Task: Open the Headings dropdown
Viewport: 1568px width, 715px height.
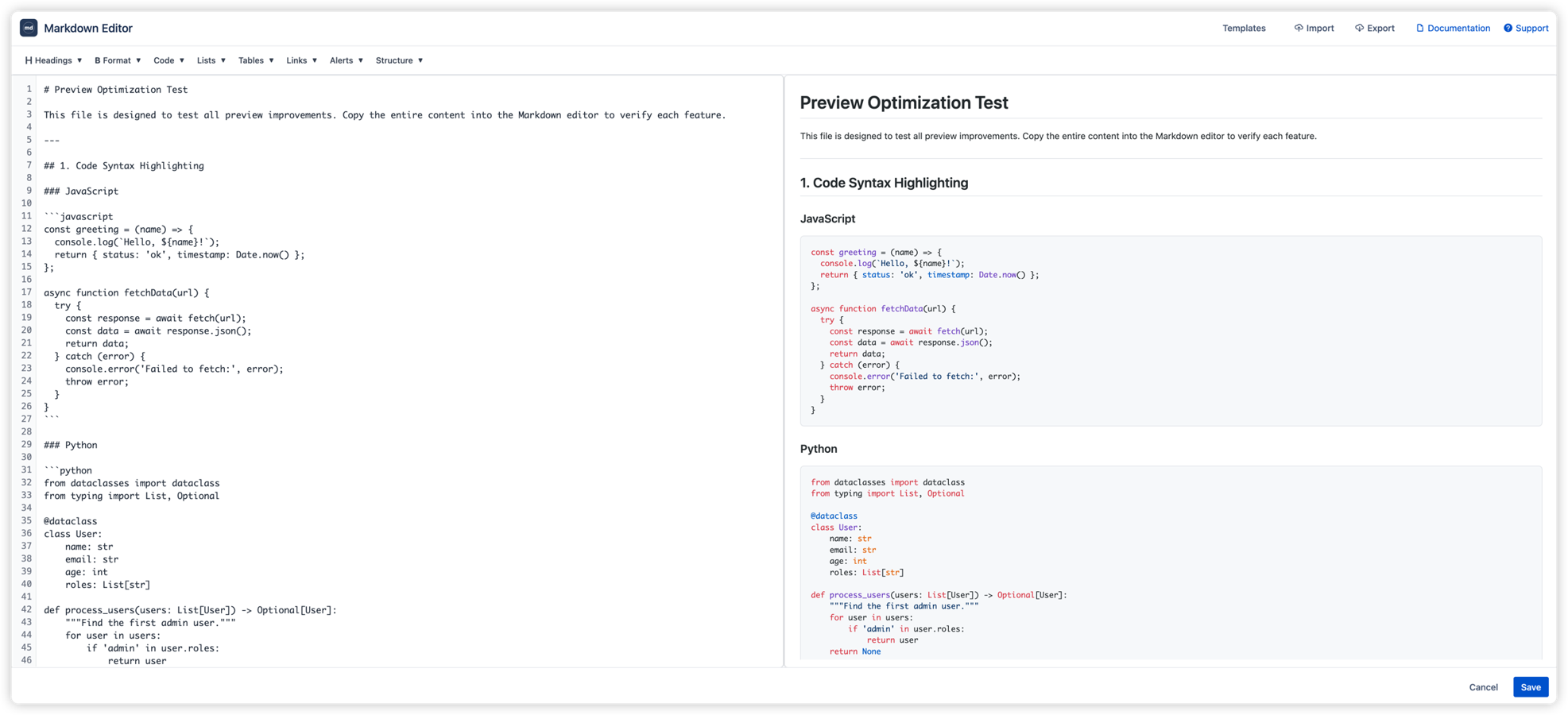Action: point(56,60)
